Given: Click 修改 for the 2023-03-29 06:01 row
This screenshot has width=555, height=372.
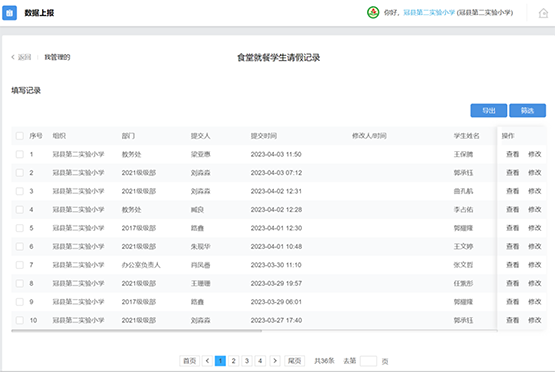Looking at the screenshot, I should [x=534, y=302].
